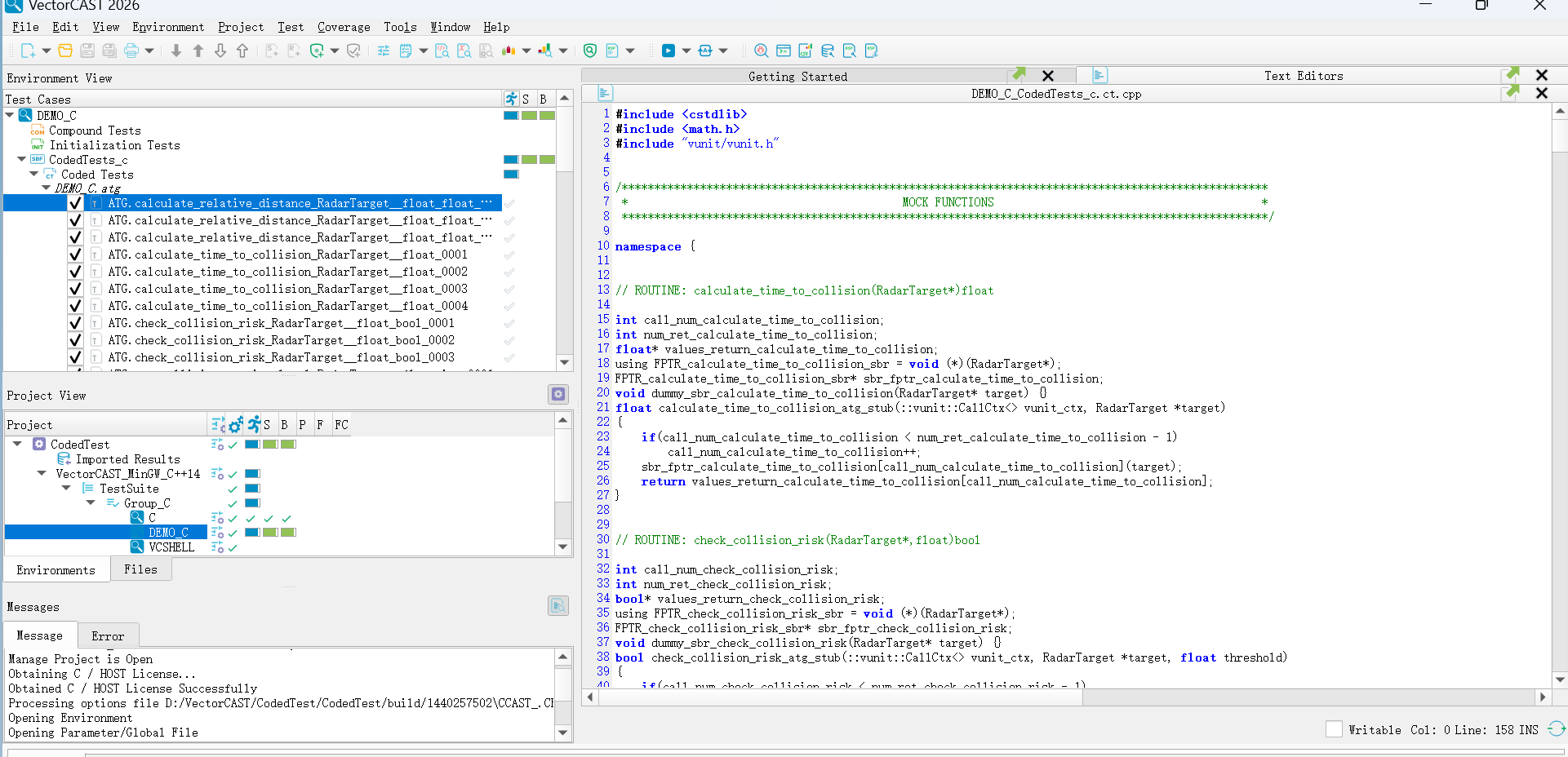
Task: Toggle checkbox for calculate_time_to_collision float_0002 test
Action: pyautogui.click(x=75, y=272)
